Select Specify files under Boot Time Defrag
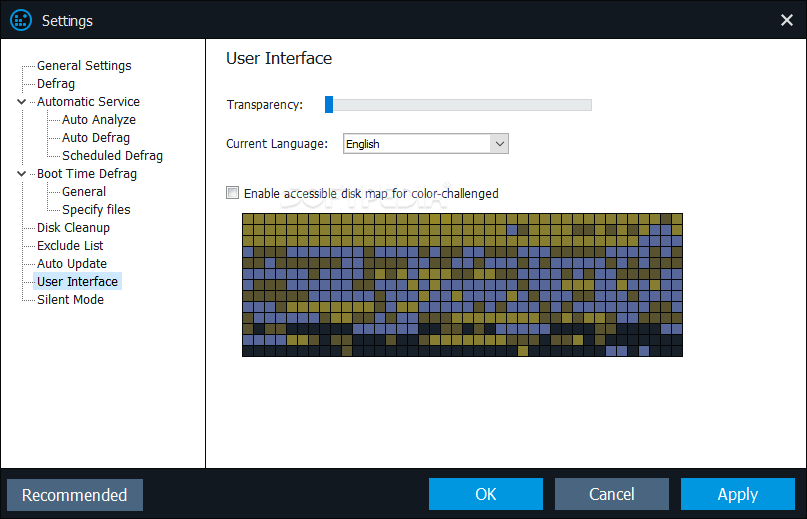Viewport: 807px width, 519px height. point(96,210)
